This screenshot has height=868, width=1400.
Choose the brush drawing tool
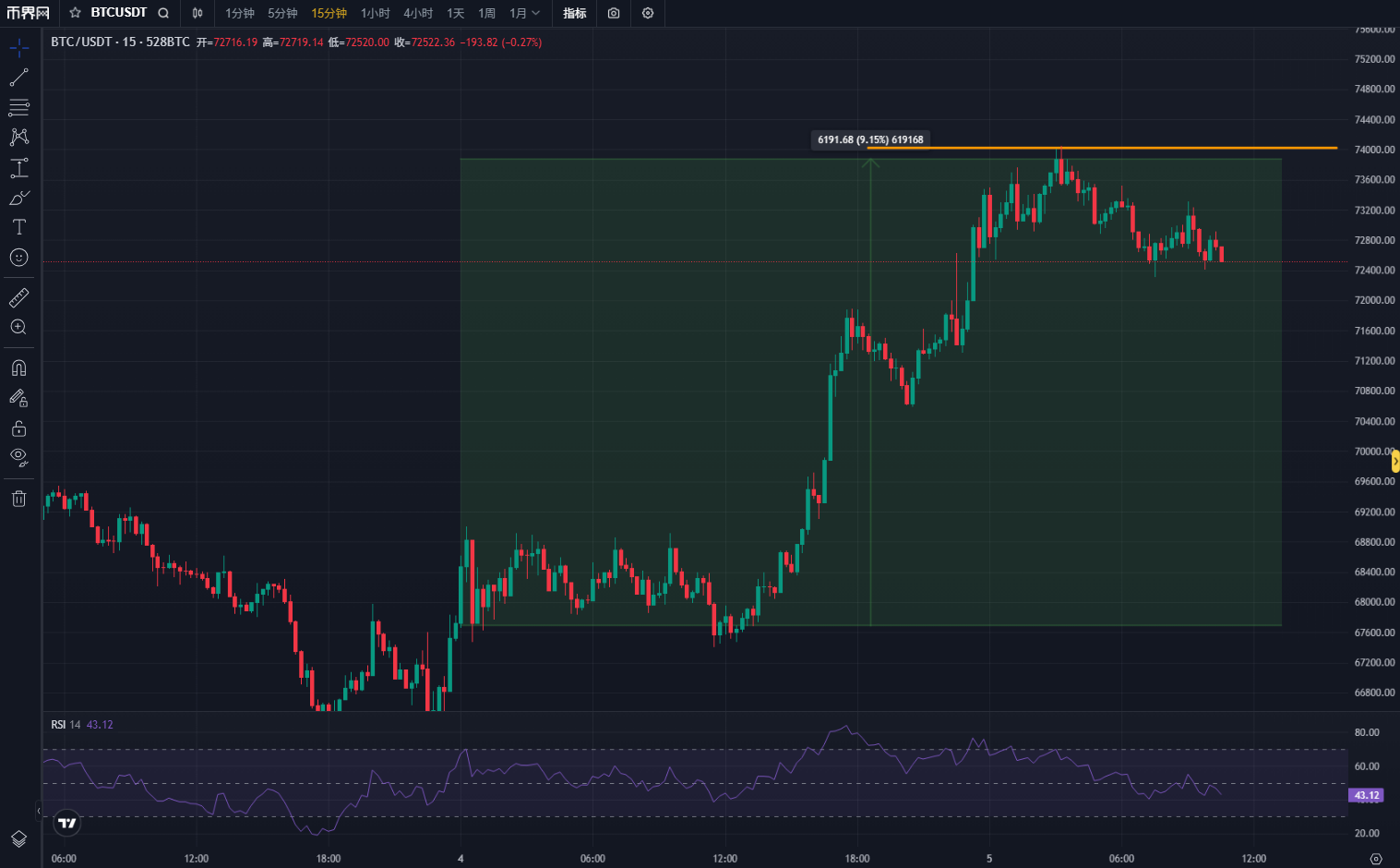click(x=18, y=198)
